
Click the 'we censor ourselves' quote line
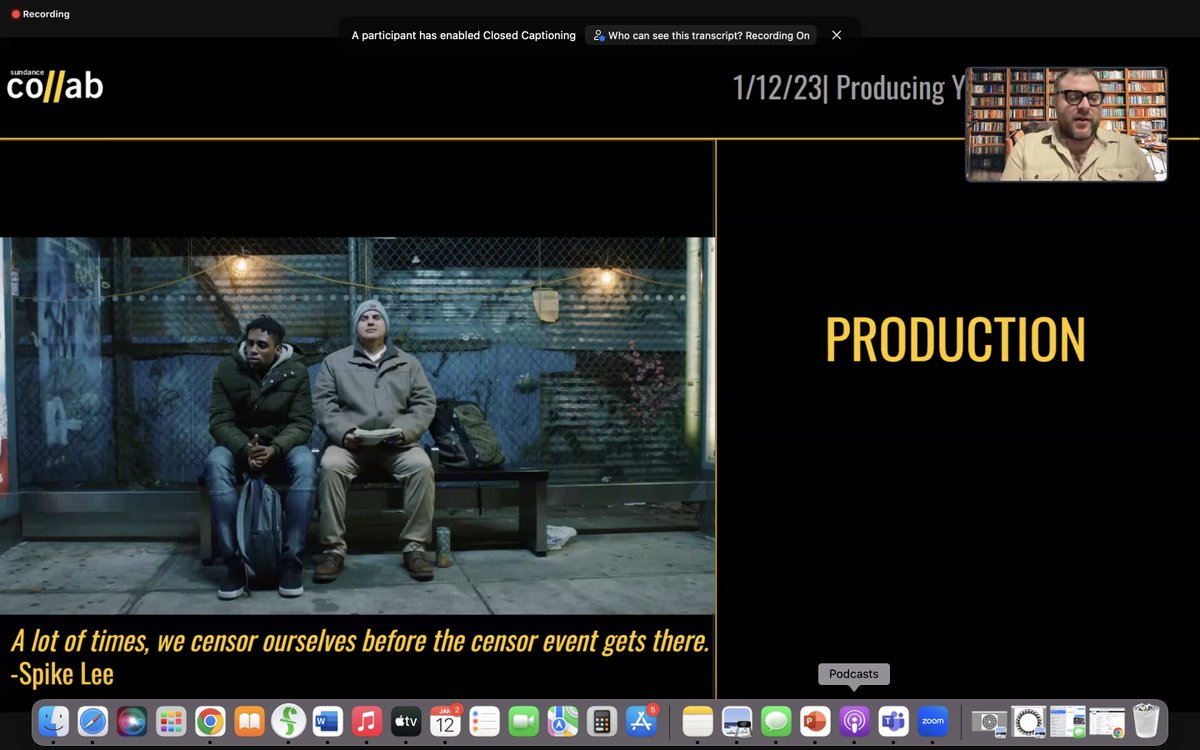tap(360, 641)
